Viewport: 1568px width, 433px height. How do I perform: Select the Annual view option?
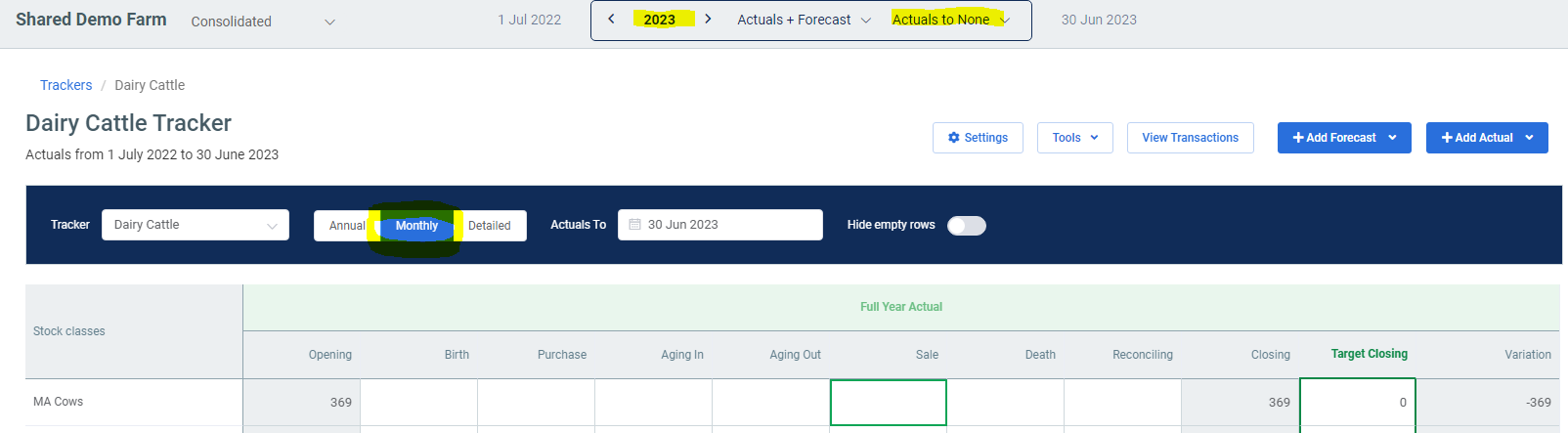pyautogui.click(x=346, y=226)
